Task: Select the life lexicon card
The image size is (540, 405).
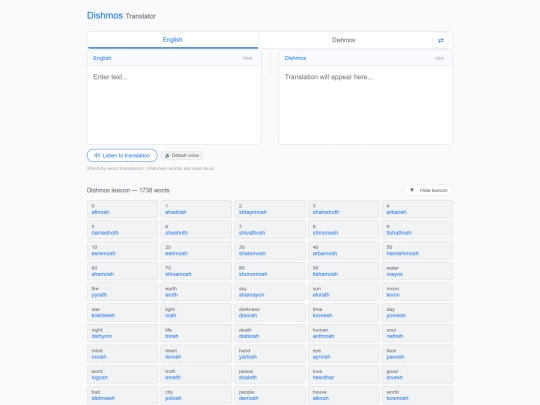Action: coord(196,333)
